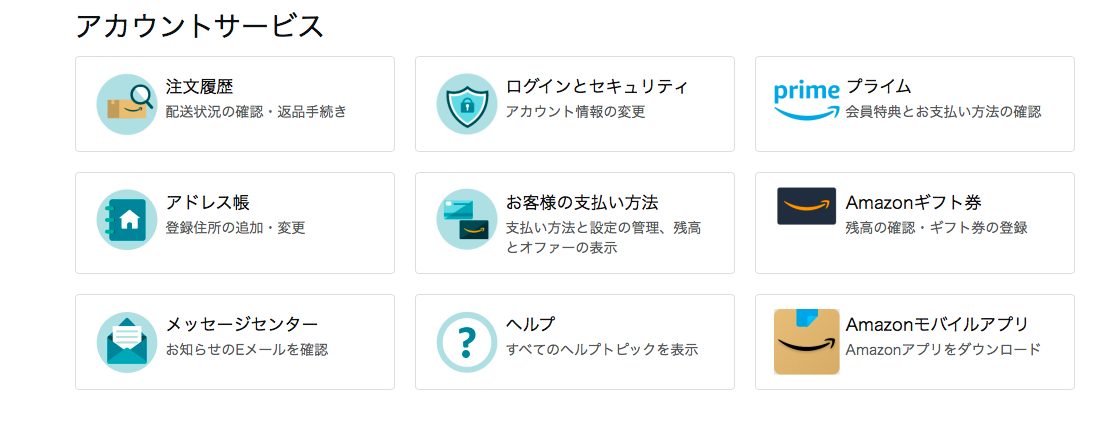Open アドレス帳 title link
This screenshot has height=422, width=1115.
click(208, 202)
